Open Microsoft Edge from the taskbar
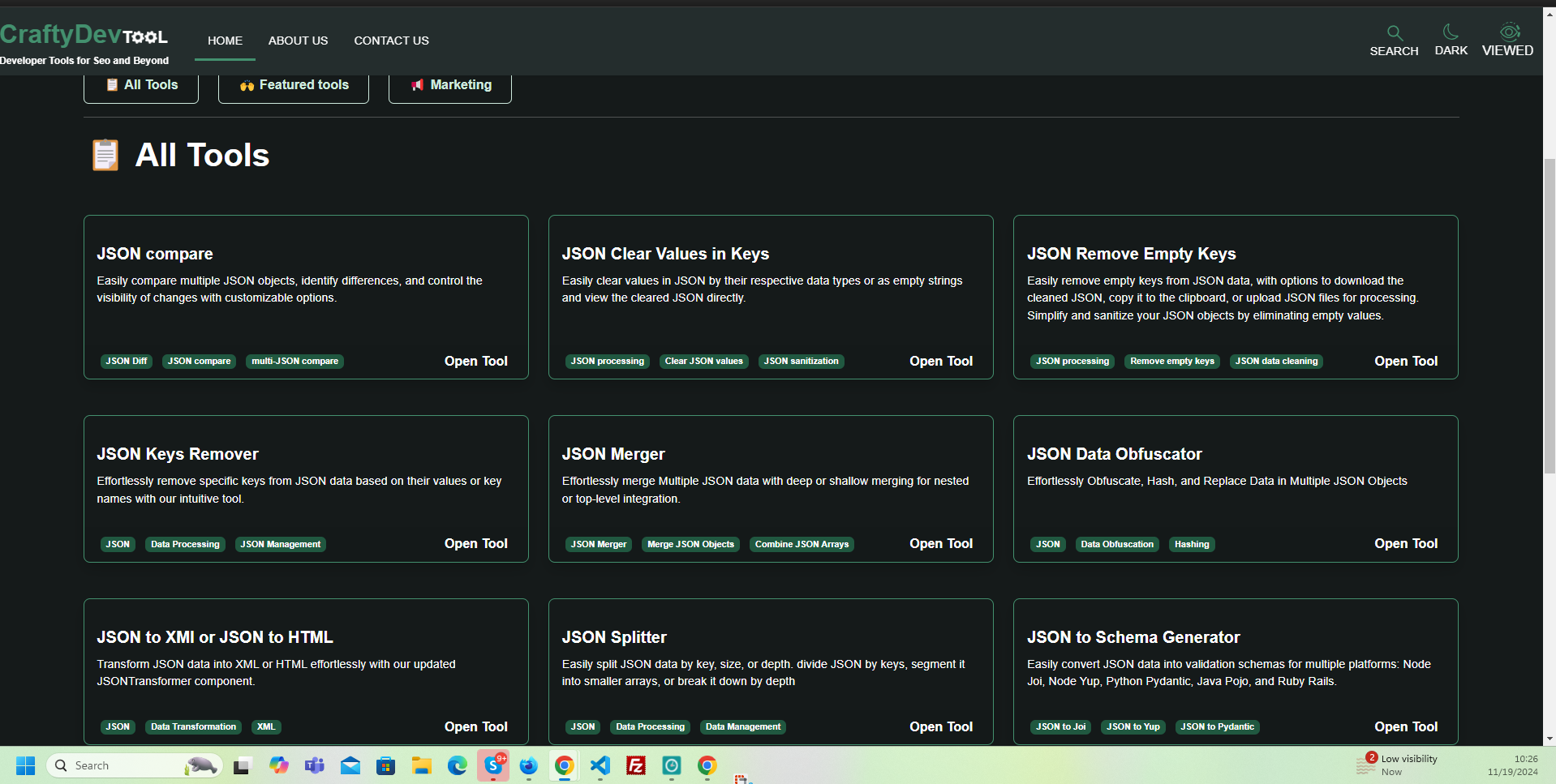The width and height of the screenshot is (1556, 784). pos(458,765)
